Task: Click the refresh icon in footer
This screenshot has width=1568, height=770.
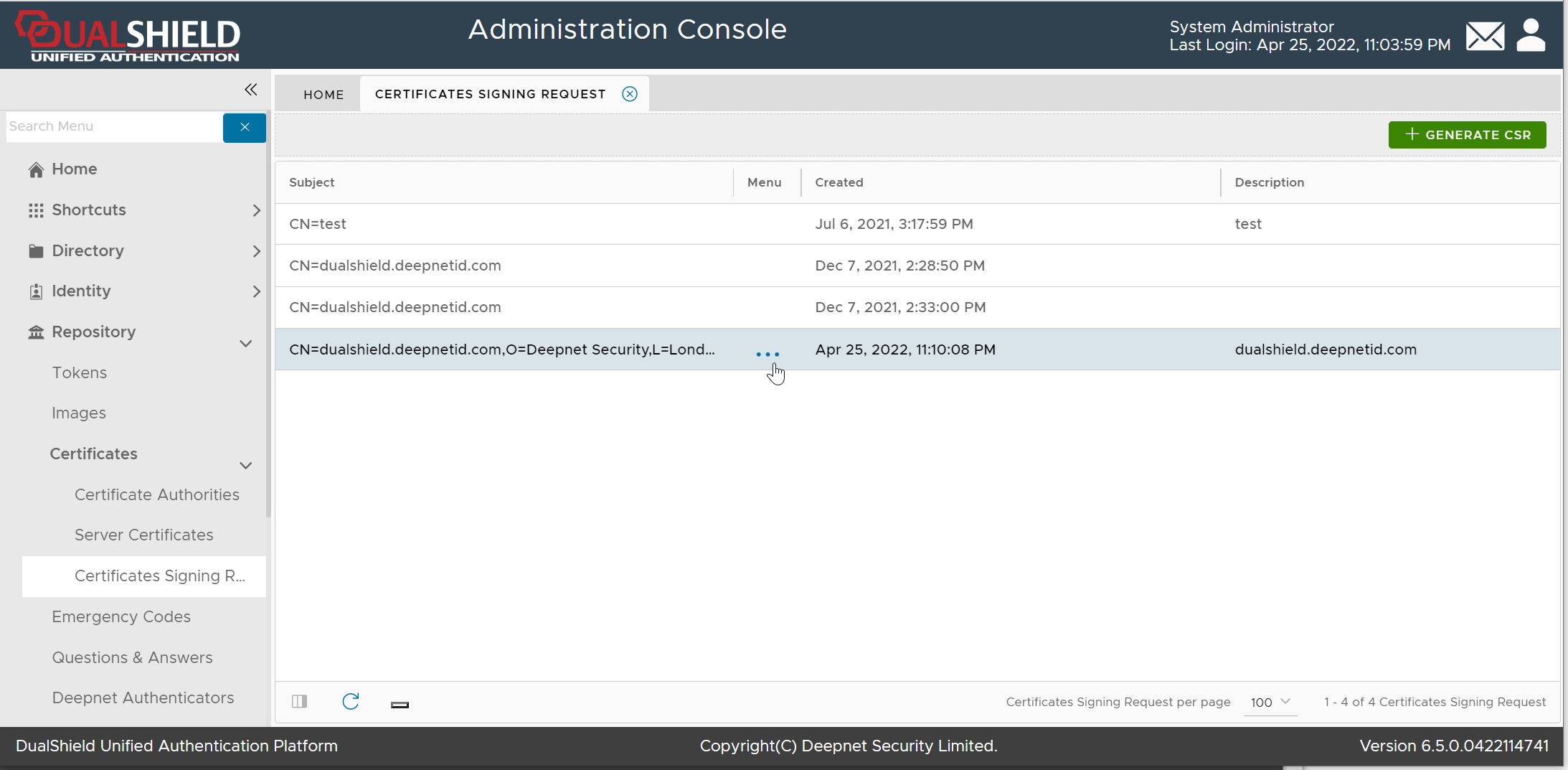Action: [350, 702]
